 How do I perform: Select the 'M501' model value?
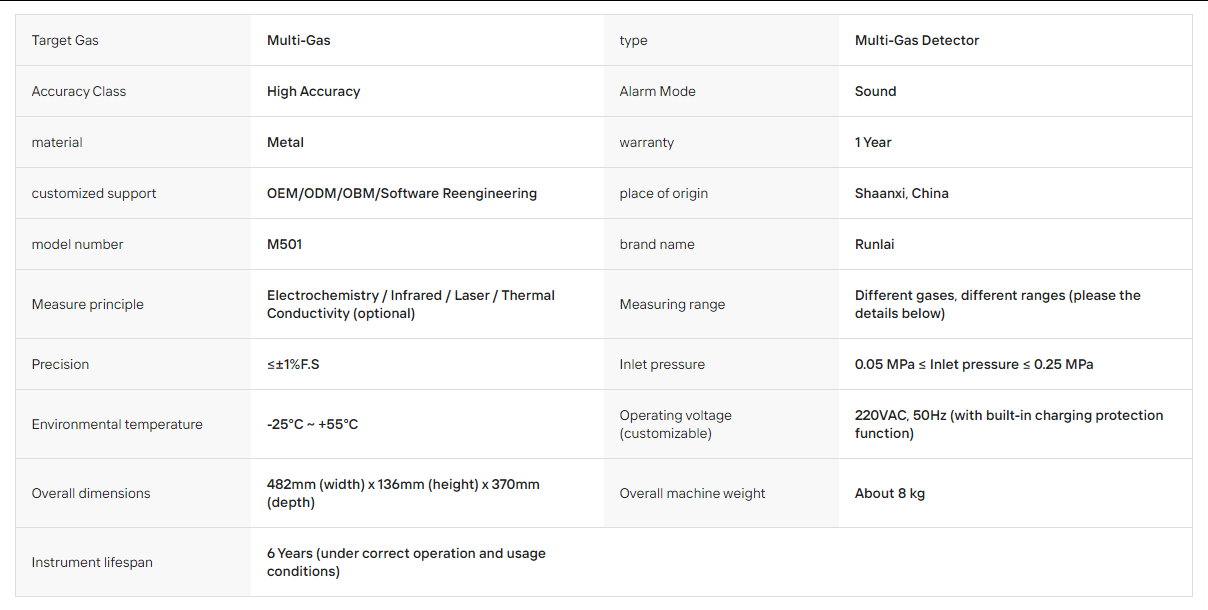[284, 244]
